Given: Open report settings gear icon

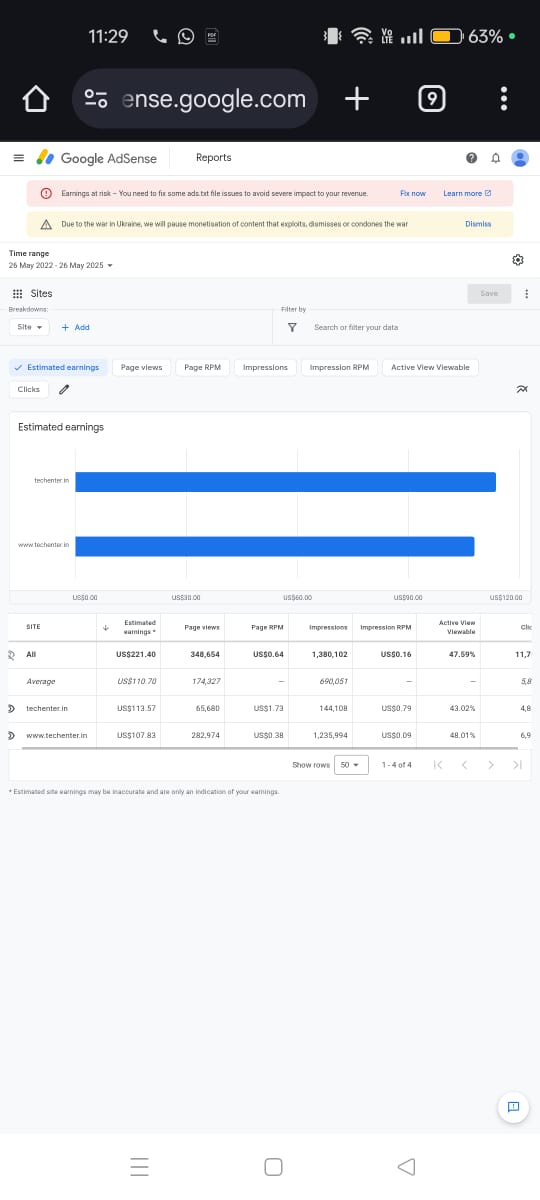Looking at the screenshot, I should 518,260.
